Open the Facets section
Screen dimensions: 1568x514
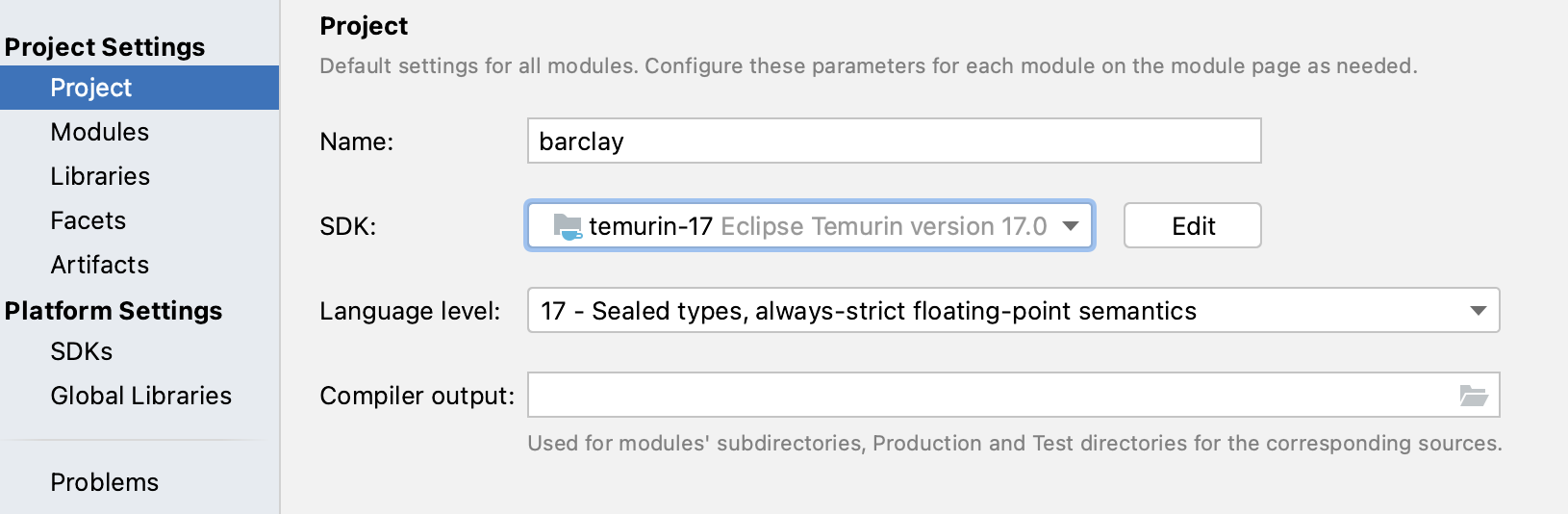click(x=89, y=220)
